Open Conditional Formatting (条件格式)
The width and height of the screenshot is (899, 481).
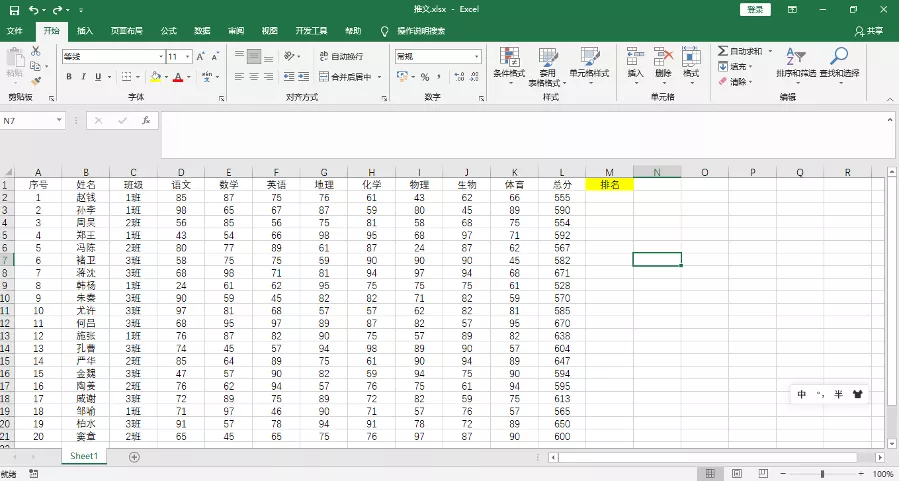[509, 62]
